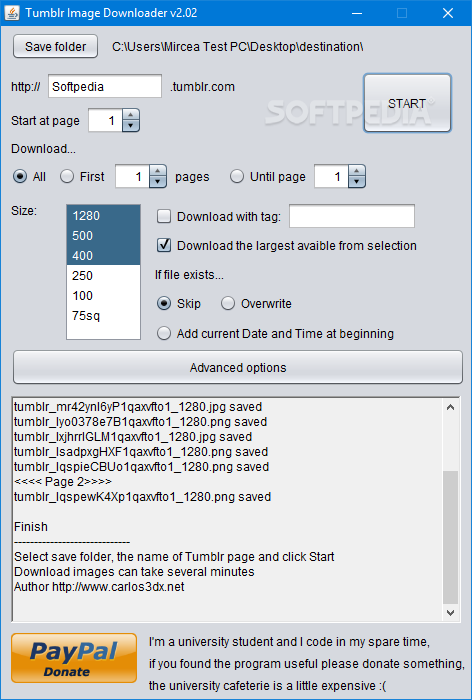Click log line tumblr_mr42ynI6yP1qaxvfto1_1280.jpg saved
This screenshot has width=472, height=700.
[x=138, y=407]
